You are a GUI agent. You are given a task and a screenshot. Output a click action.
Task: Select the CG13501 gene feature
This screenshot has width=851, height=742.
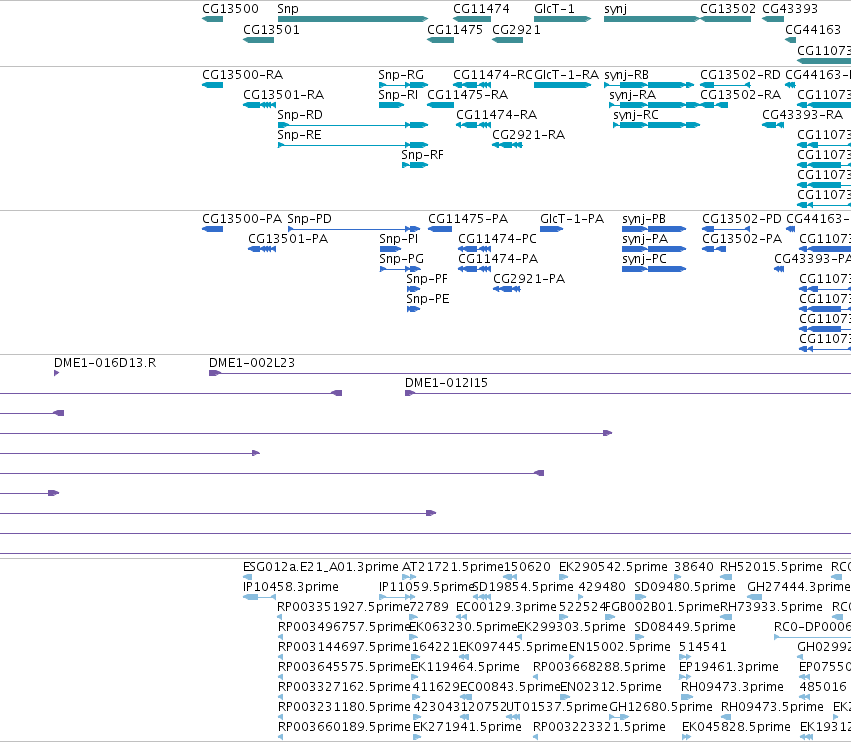click(258, 40)
